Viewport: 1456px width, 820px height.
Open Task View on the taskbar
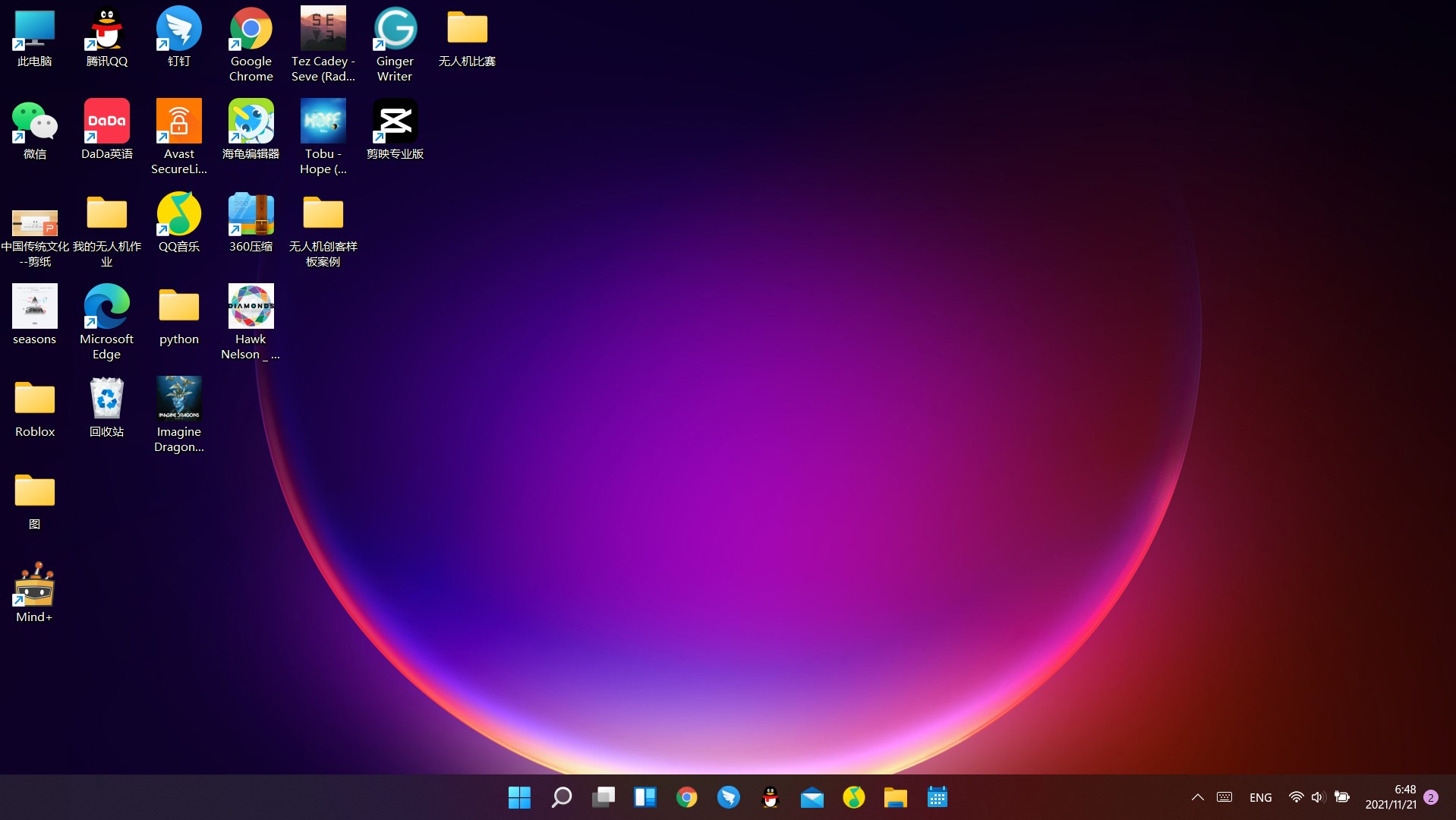[x=604, y=797]
